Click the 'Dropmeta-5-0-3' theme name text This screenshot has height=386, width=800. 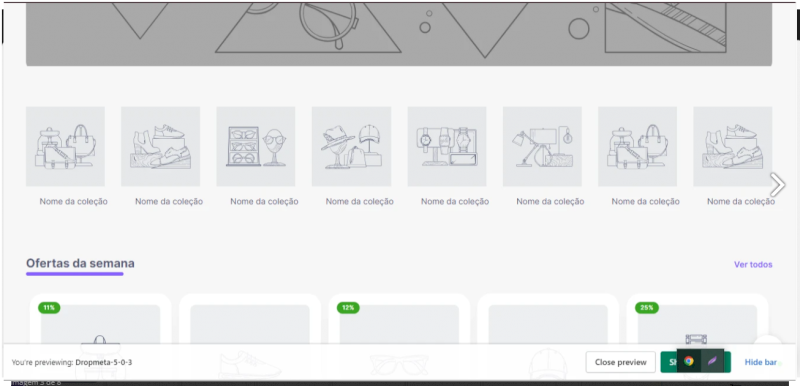point(104,363)
